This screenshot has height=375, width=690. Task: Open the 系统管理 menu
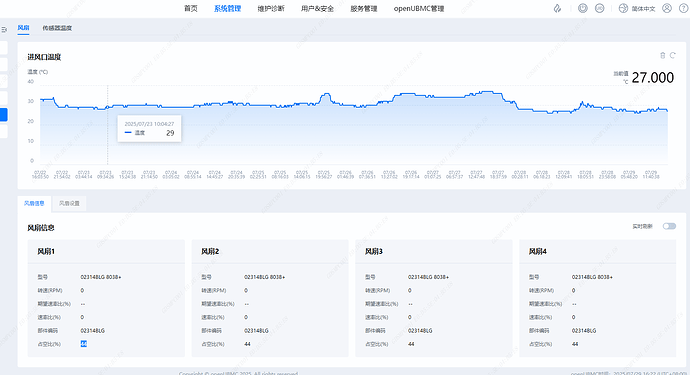[x=228, y=8]
